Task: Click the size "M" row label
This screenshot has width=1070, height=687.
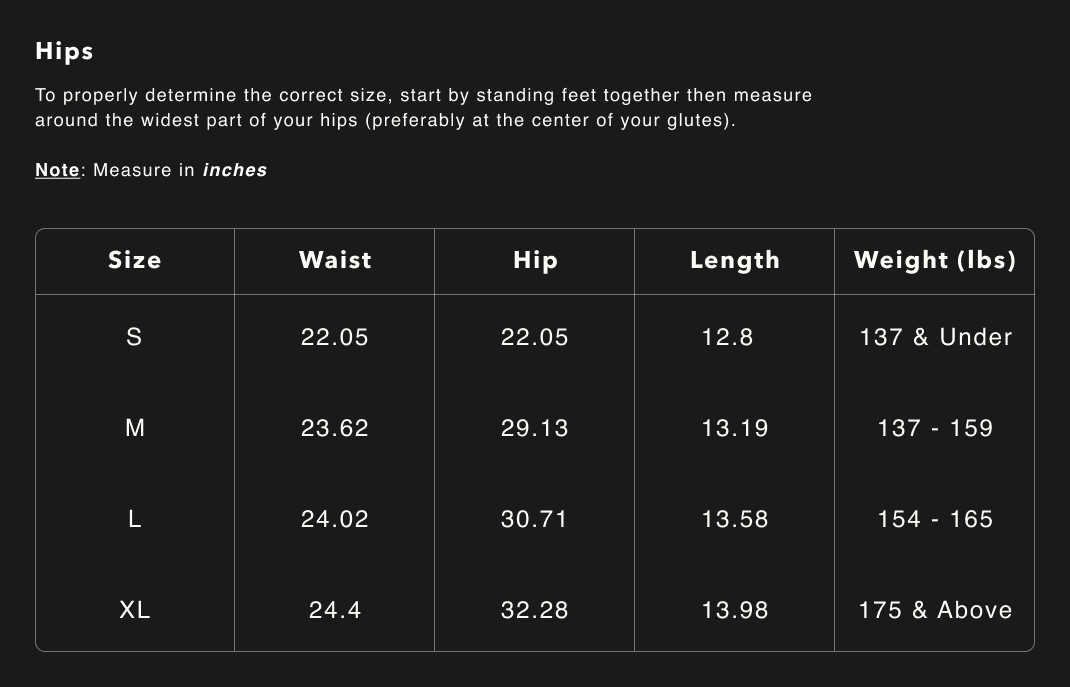Action: pyautogui.click(x=135, y=428)
